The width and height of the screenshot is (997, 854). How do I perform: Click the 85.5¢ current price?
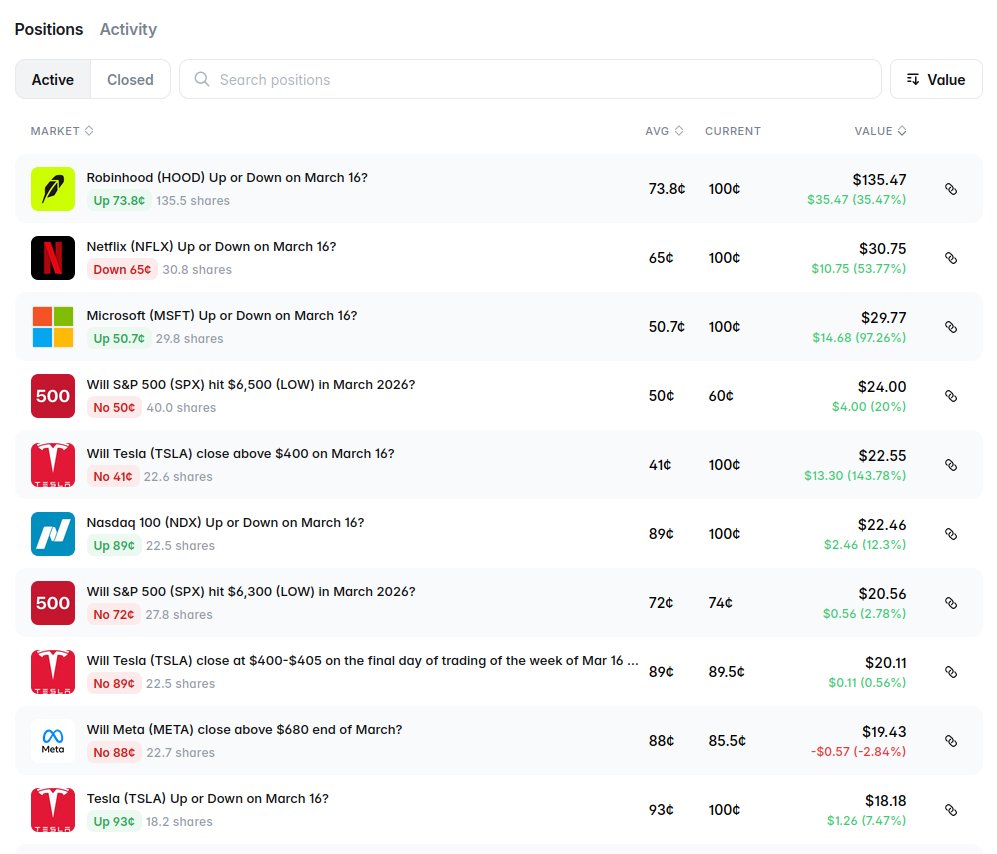tap(727, 741)
